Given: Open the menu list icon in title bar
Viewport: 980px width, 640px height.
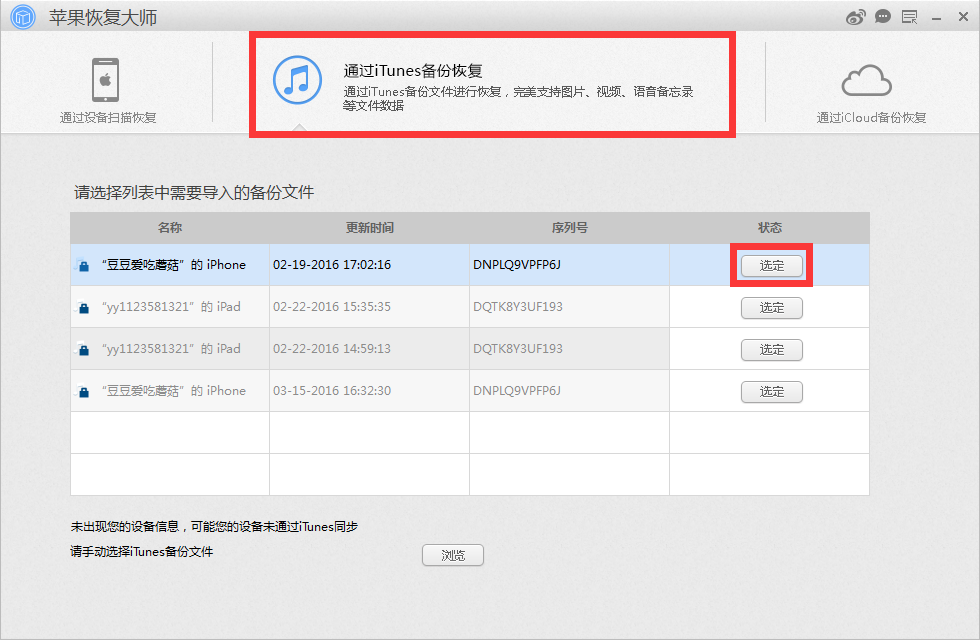Looking at the screenshot, I should 909,18.
